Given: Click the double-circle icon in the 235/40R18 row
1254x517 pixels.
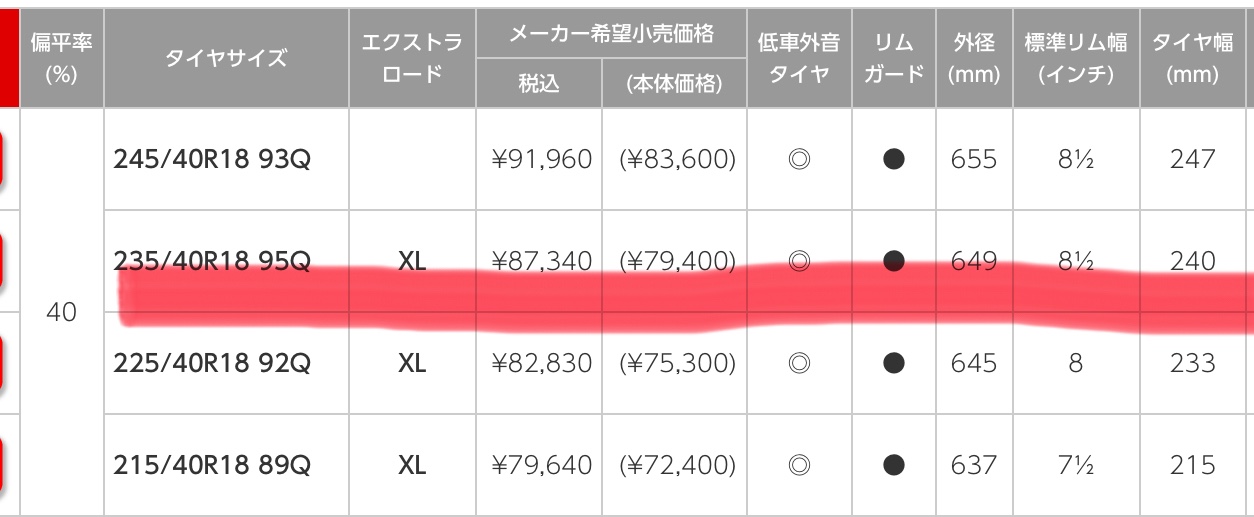Looking at the screenshot, I should (x=798, y=261).
